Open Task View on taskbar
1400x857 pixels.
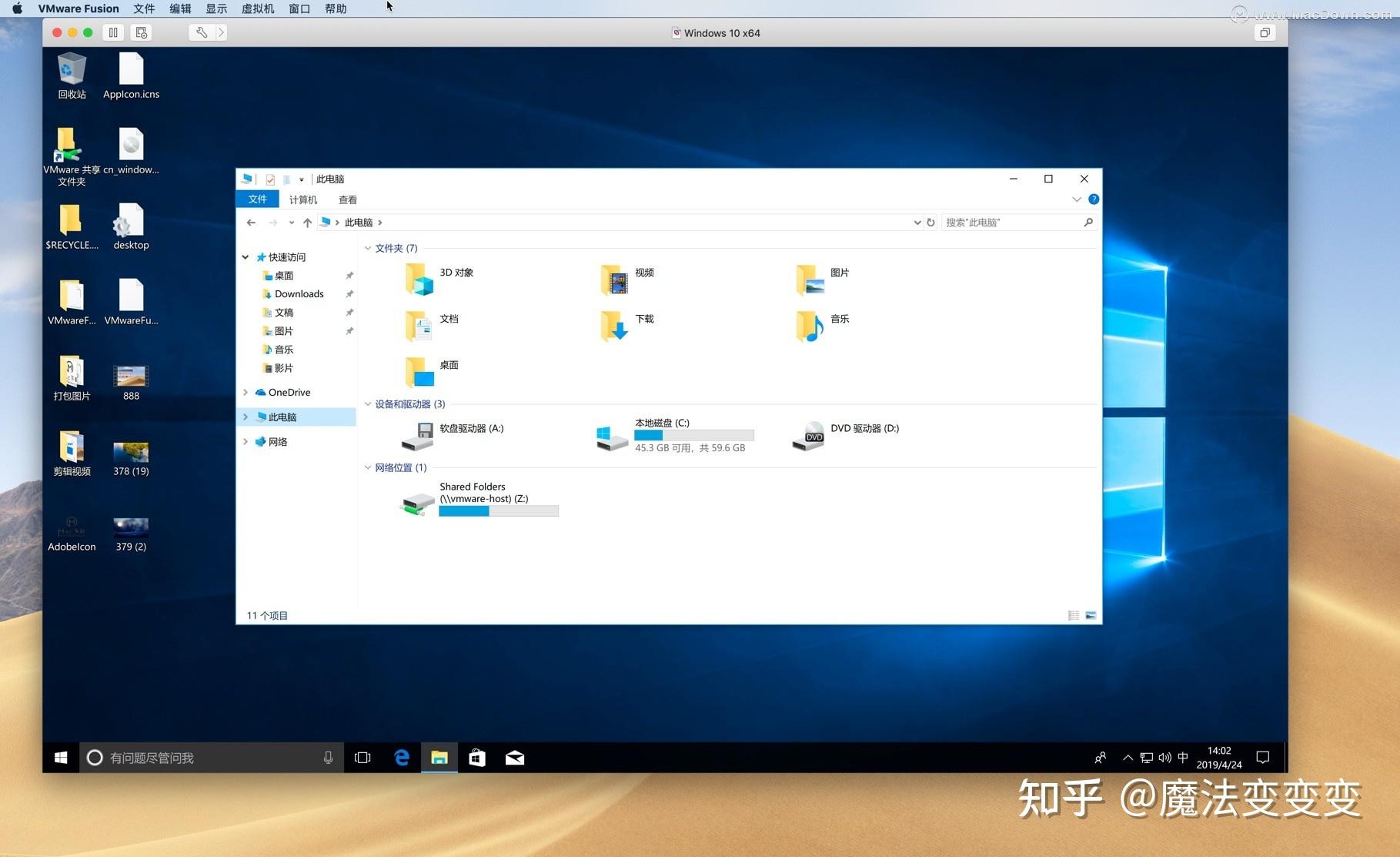click(x=363, y=758)
